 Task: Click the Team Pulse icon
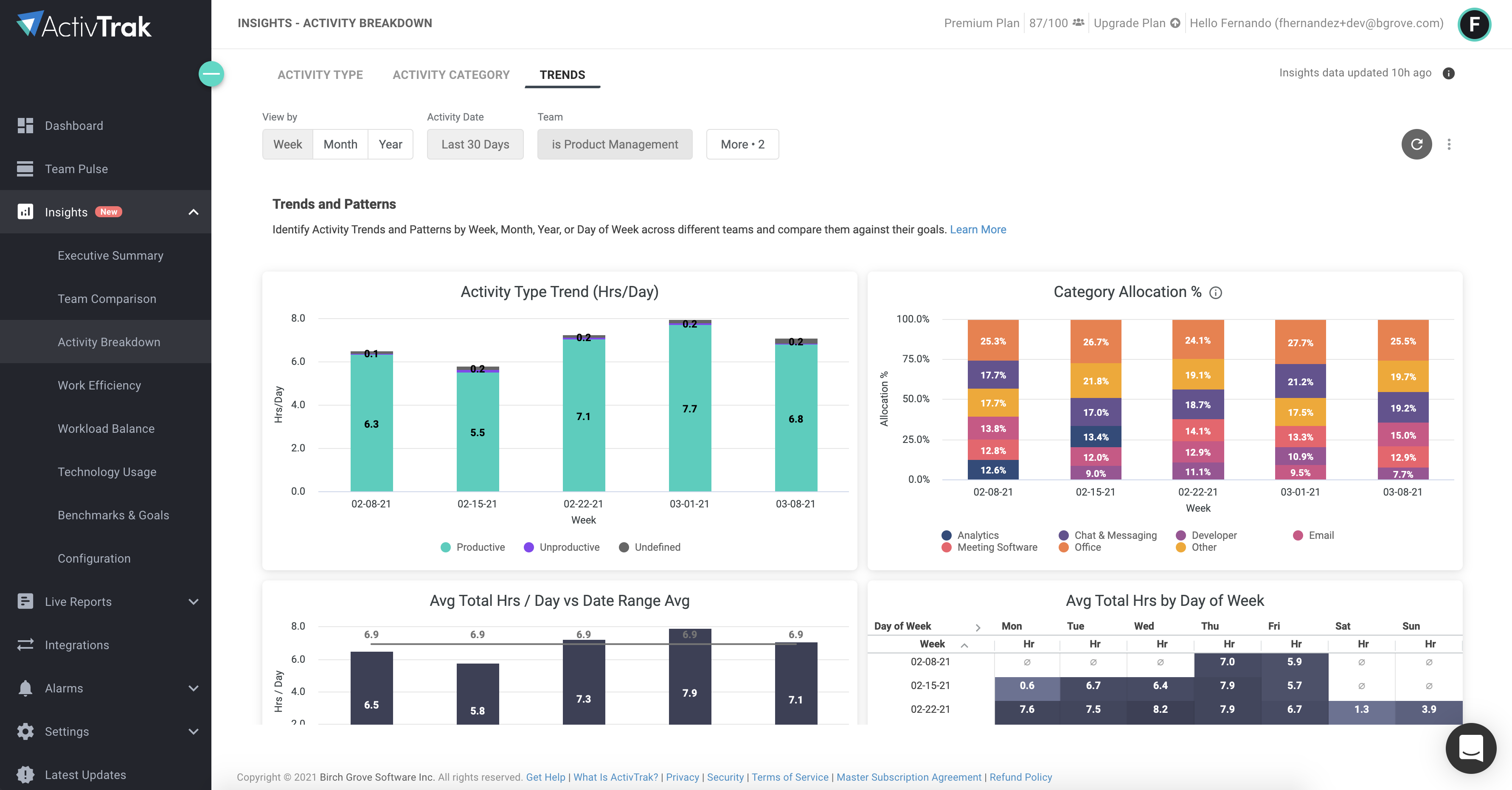(x=25, y=169)
